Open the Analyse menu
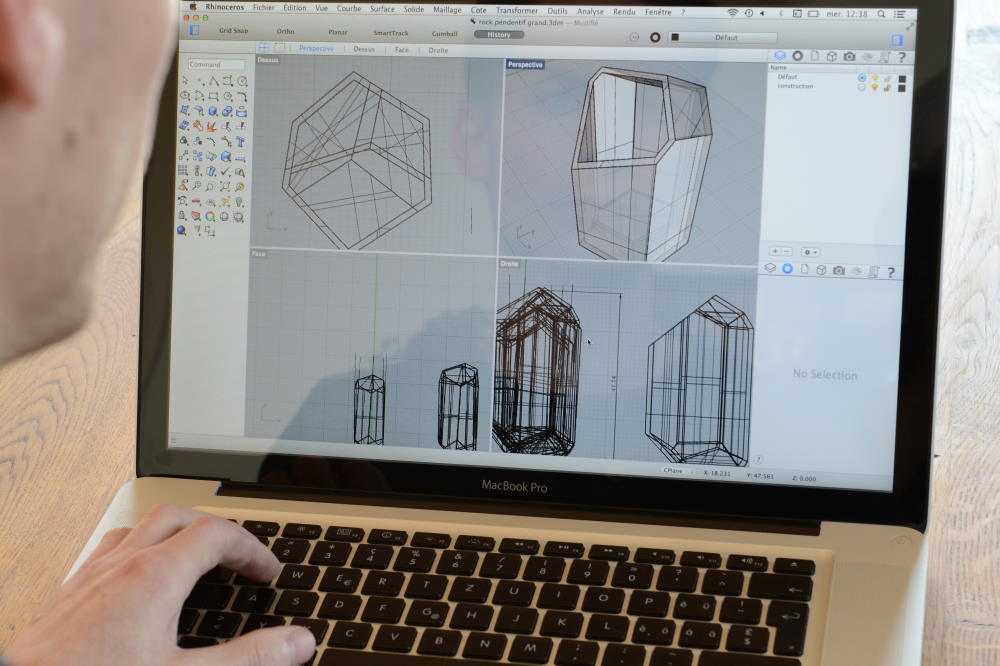Image resolution: width=1000 pixels, height=666 pixels. tap(590, 11)
